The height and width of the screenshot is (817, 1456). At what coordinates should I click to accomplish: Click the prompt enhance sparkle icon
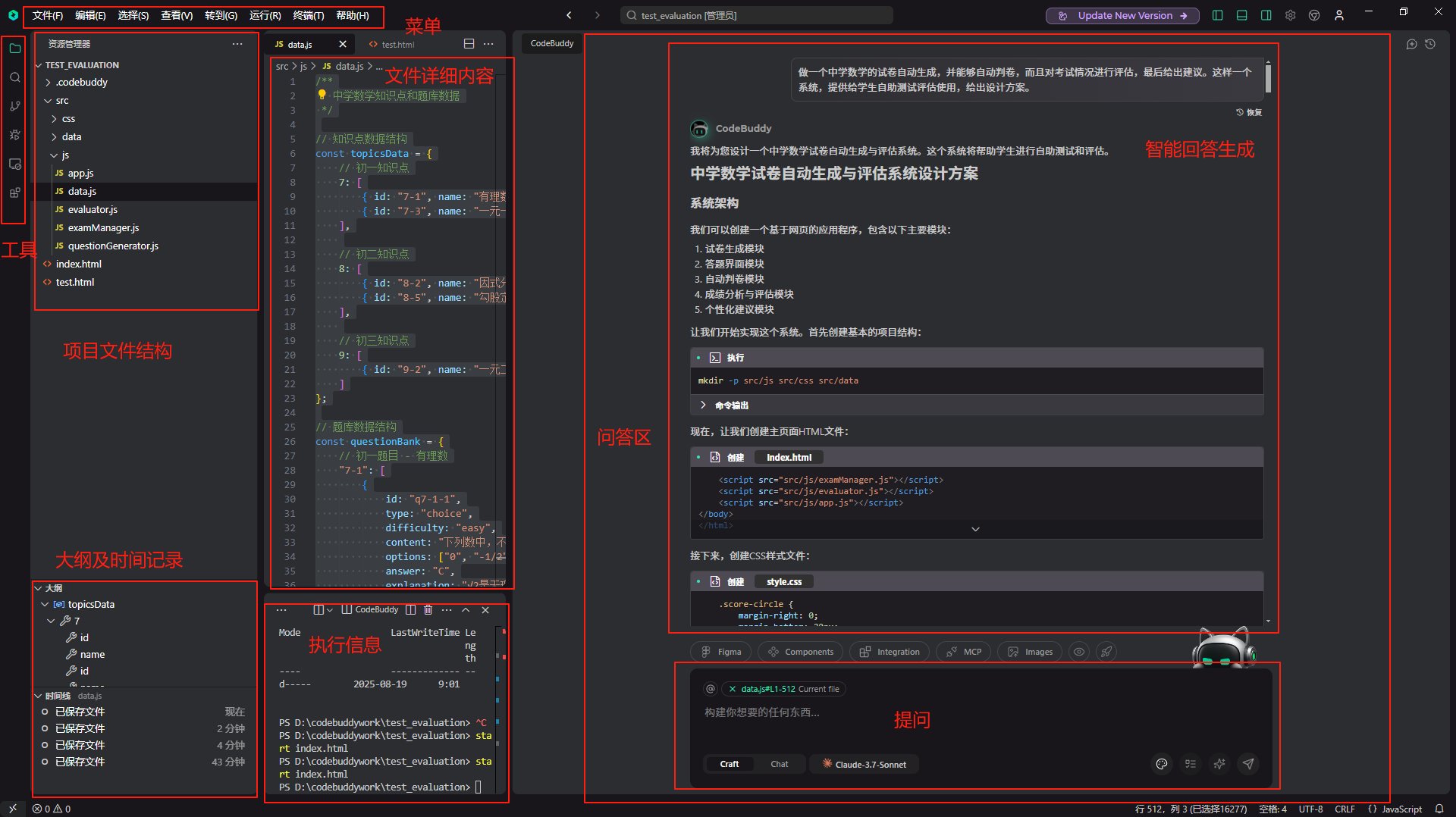[x=1219, y=764]
